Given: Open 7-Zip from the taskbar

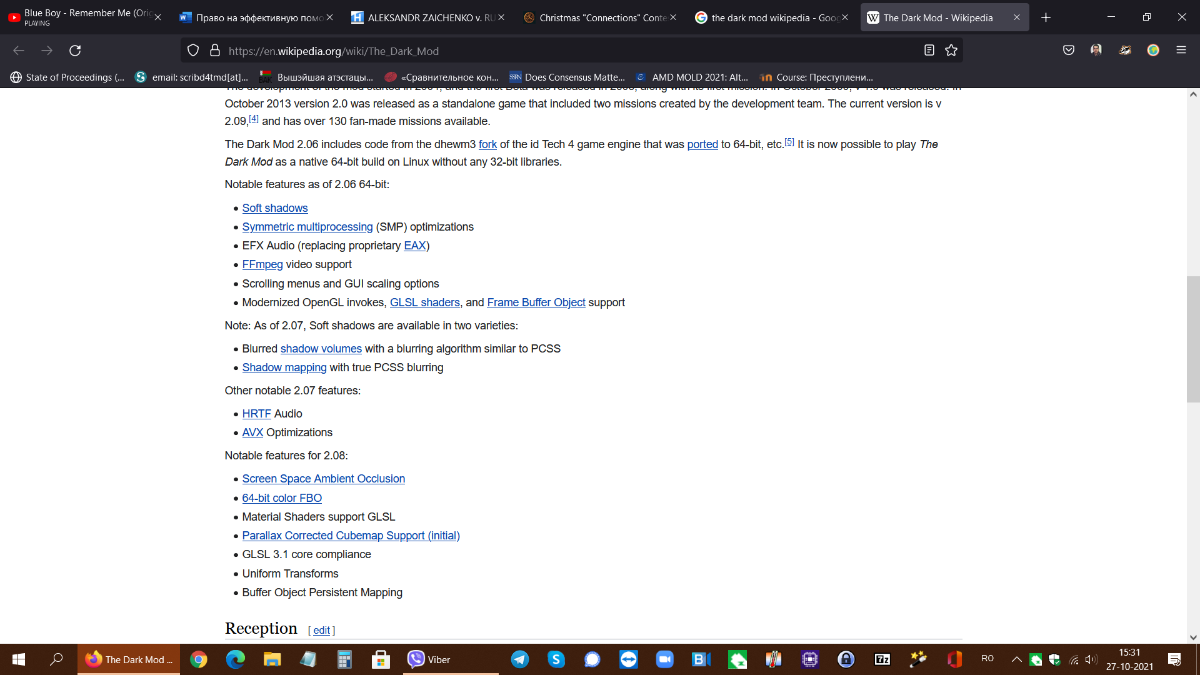Looking at the screenshot, I should click(x=882, y=659).
